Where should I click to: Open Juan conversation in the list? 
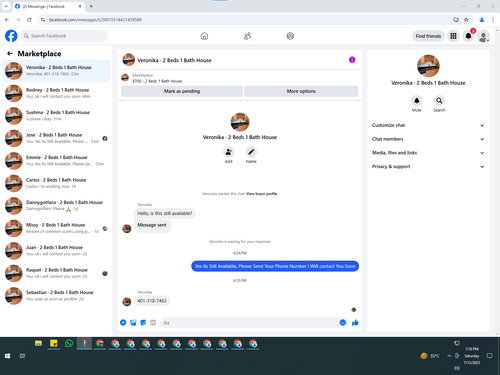click(x=56, y=250)
